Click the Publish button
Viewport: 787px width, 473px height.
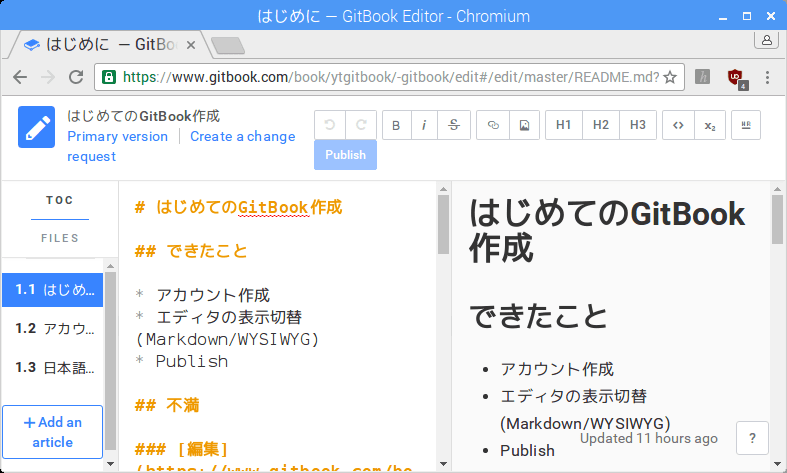click(x=345, y=155)
